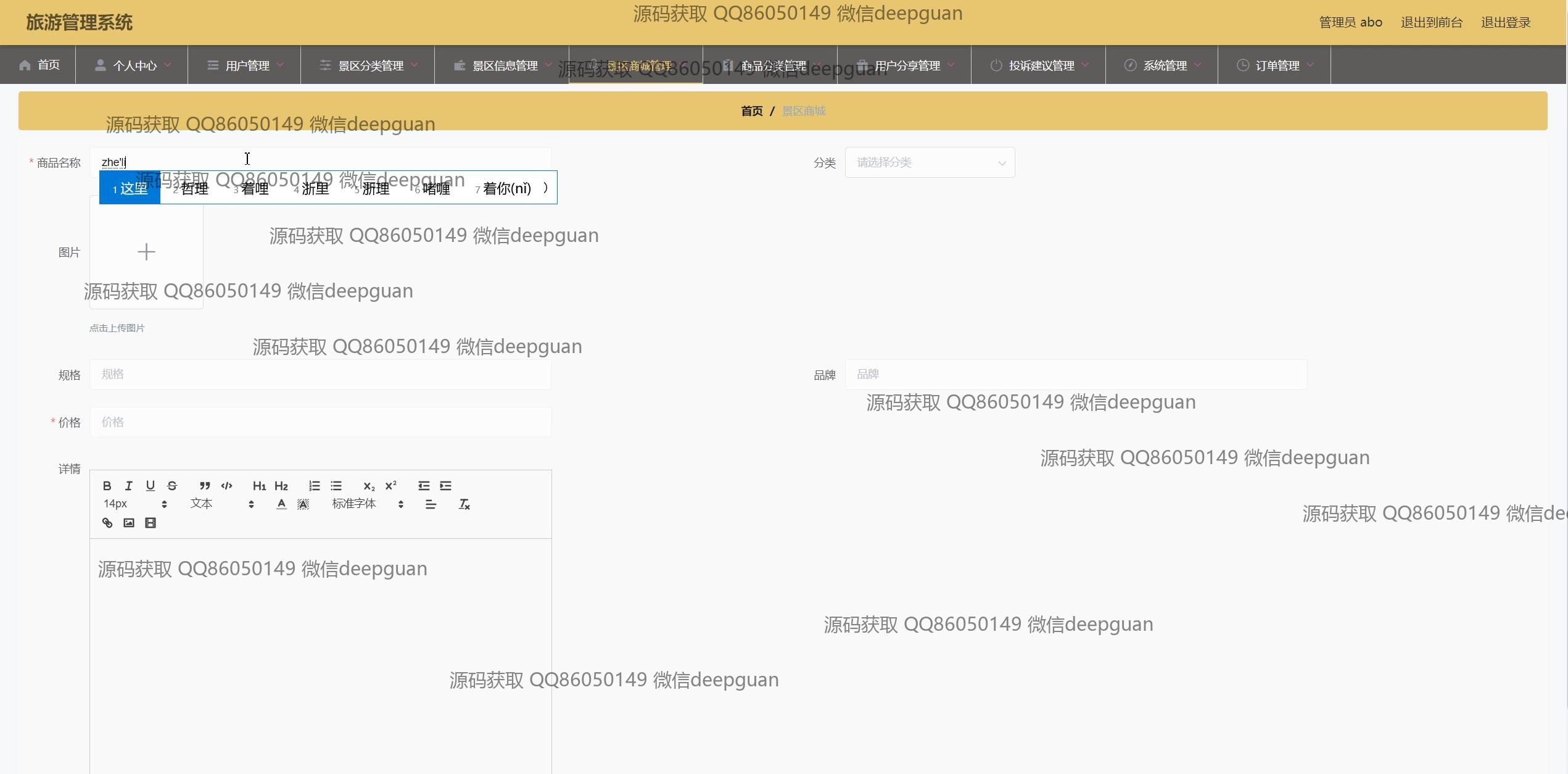Insert a hyperlink in the editor
The image size is (1568, 774).
(x=107, y=523)
